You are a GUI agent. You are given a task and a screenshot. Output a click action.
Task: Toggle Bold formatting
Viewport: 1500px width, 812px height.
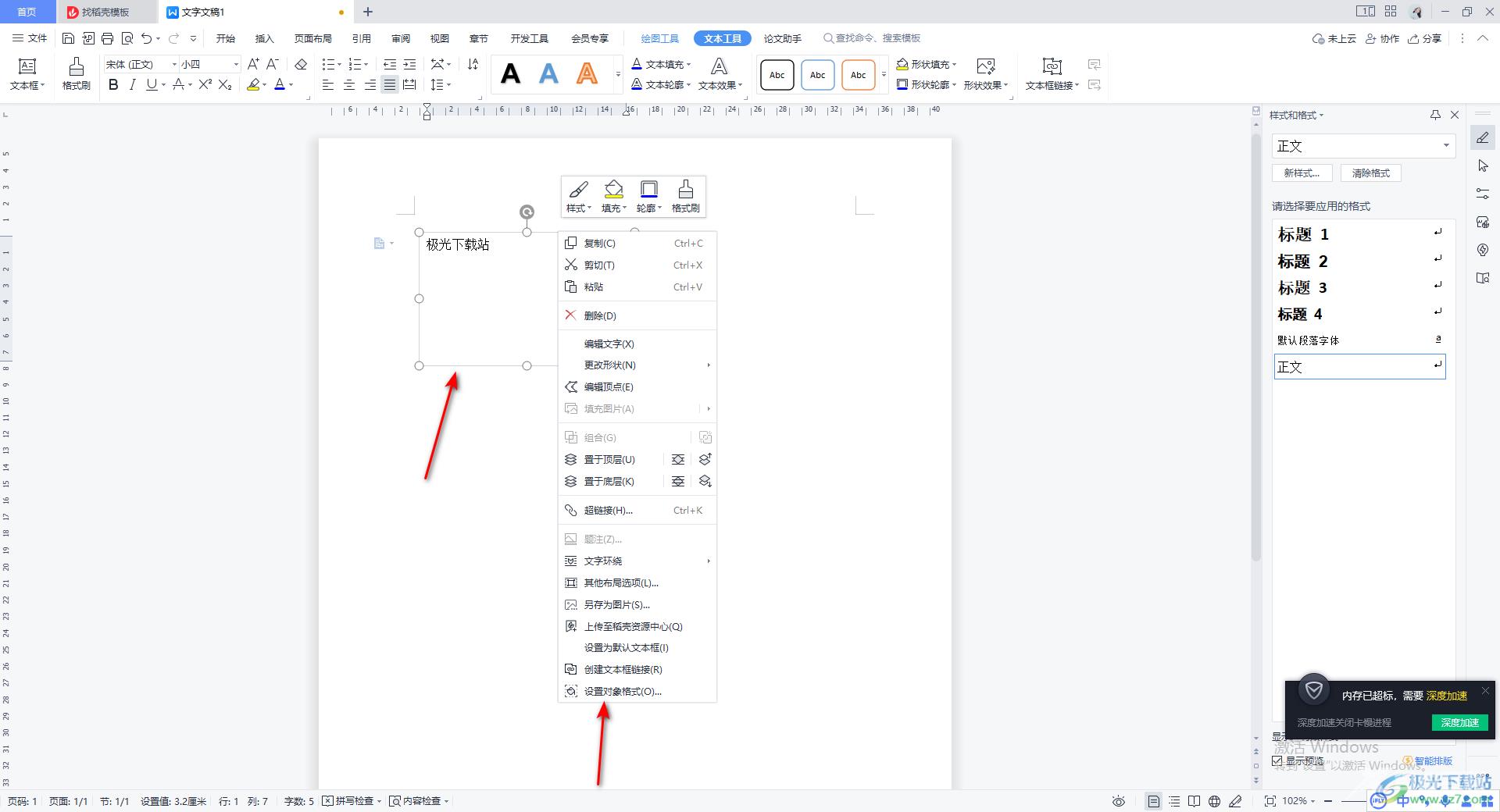113,84
